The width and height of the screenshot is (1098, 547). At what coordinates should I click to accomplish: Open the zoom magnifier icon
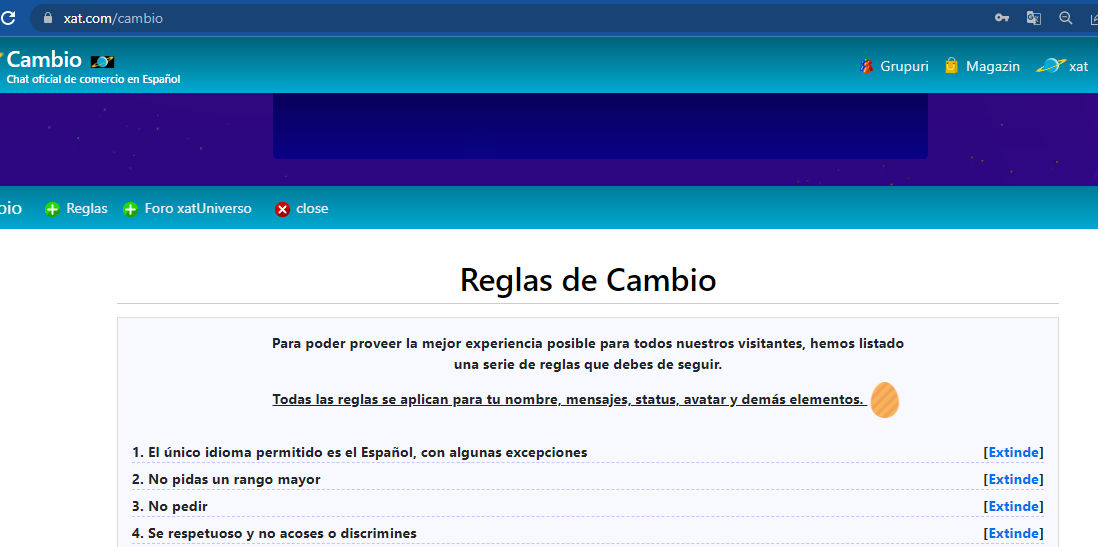(x=1066, y=18)
